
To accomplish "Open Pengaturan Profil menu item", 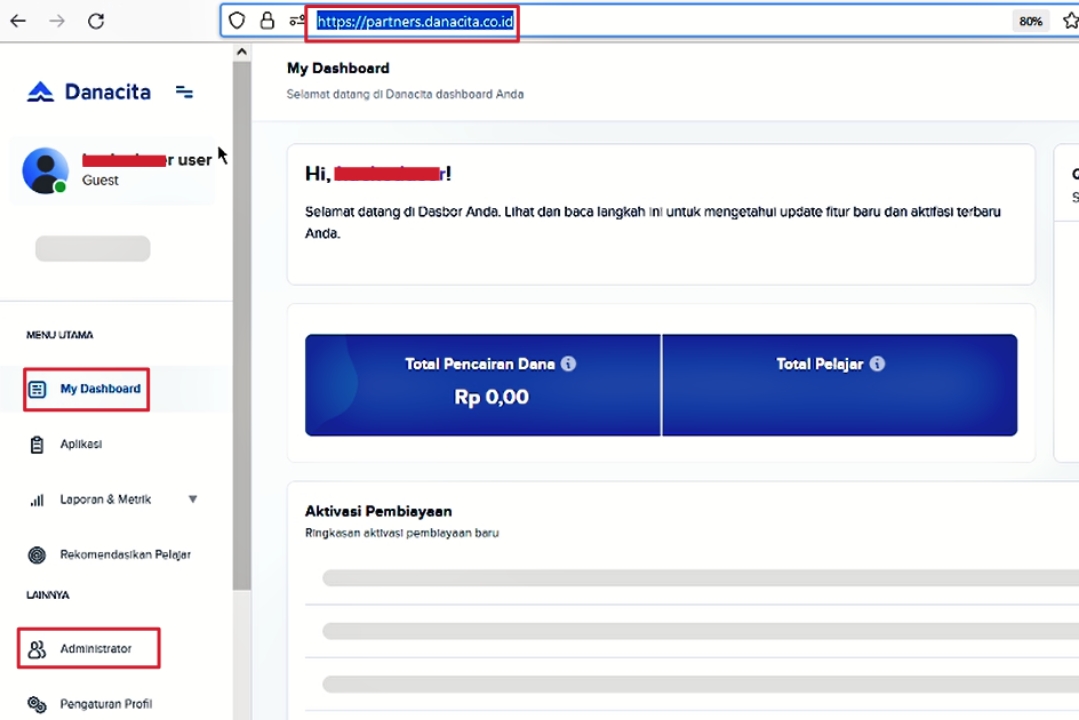I will click(x=106, y=703).
